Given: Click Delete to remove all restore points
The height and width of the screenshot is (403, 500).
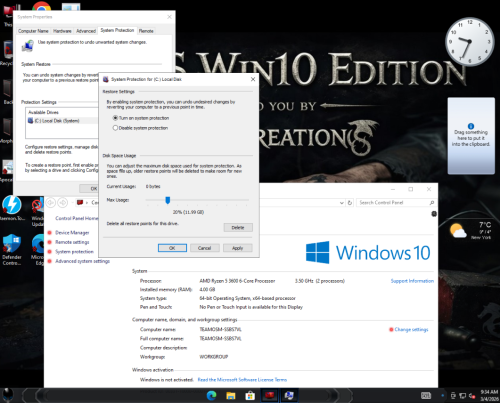Looking at the screenshot, I should (238, 227).
